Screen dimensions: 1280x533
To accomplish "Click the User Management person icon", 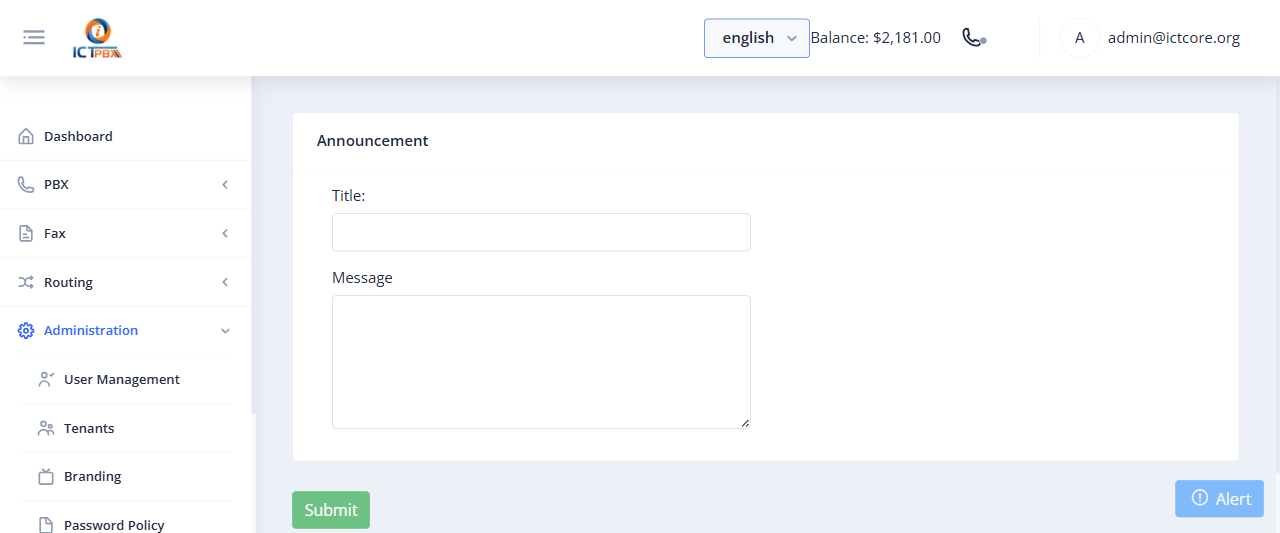I will click(x=46, y=379).
